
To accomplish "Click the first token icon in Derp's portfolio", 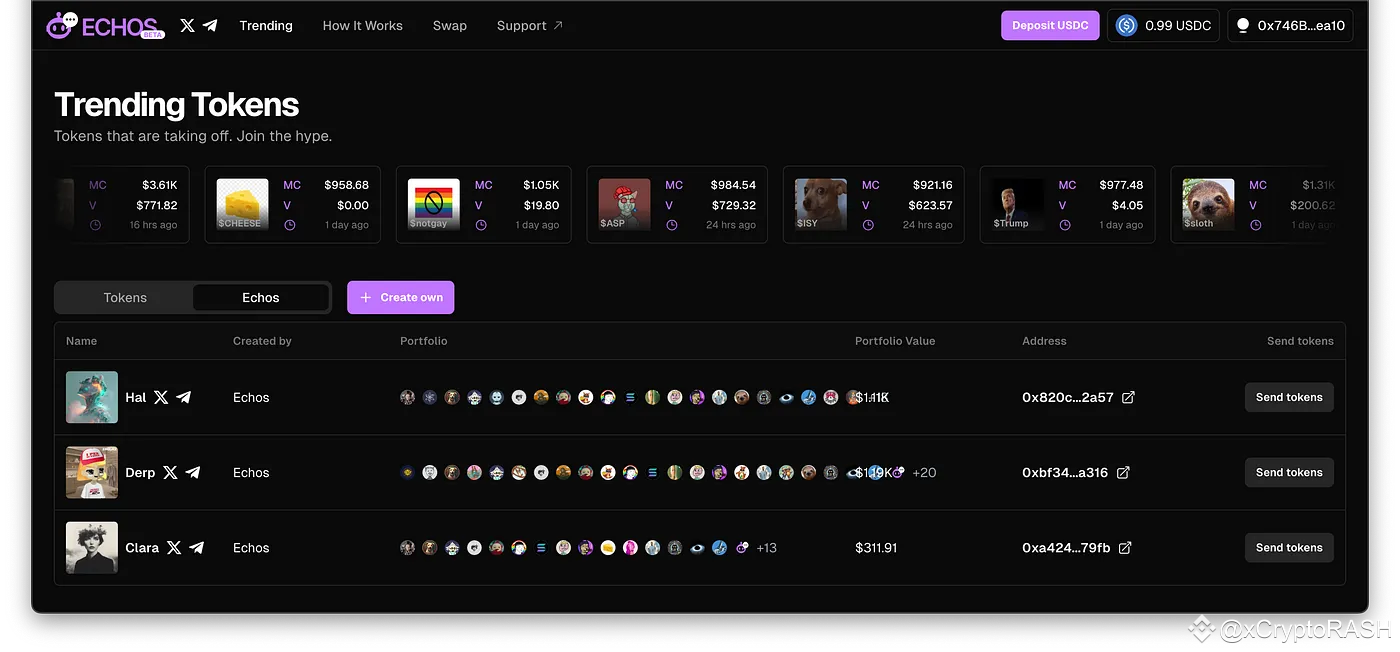I will pos(407,472).
